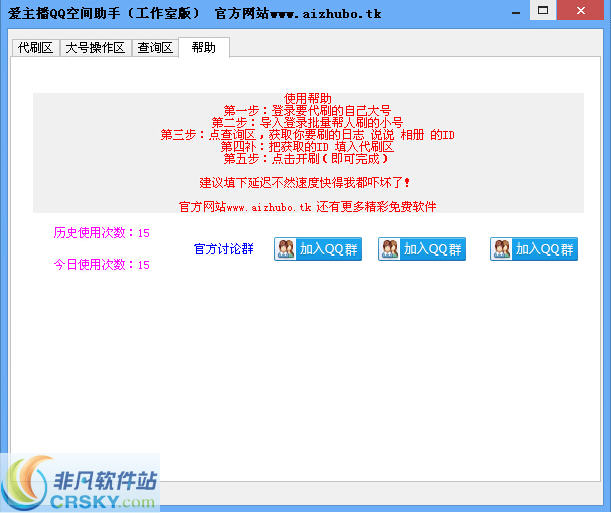Click the 帮助 tab
The image size is (611, 513).
204,48
